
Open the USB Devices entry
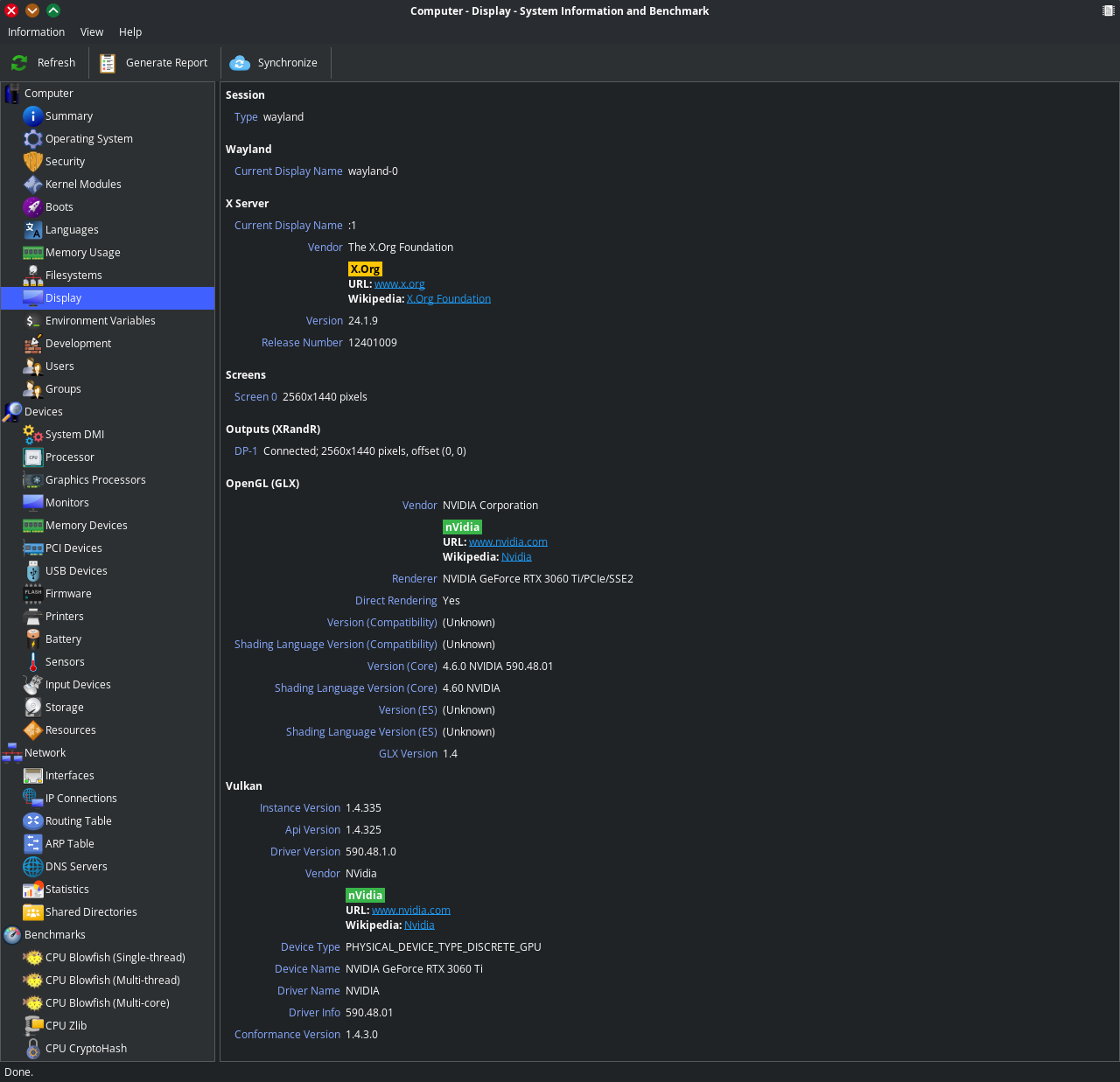tap(76, 571)
